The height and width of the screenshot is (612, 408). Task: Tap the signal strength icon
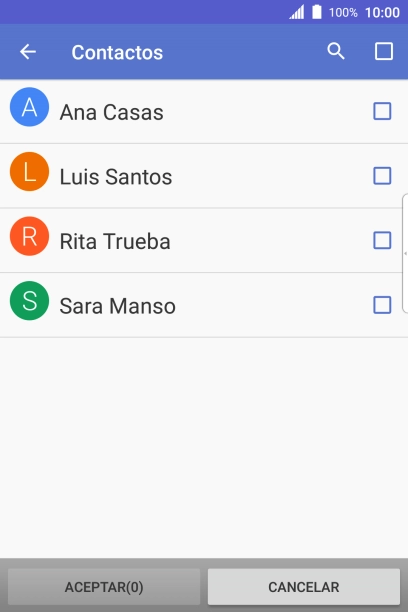297,12
